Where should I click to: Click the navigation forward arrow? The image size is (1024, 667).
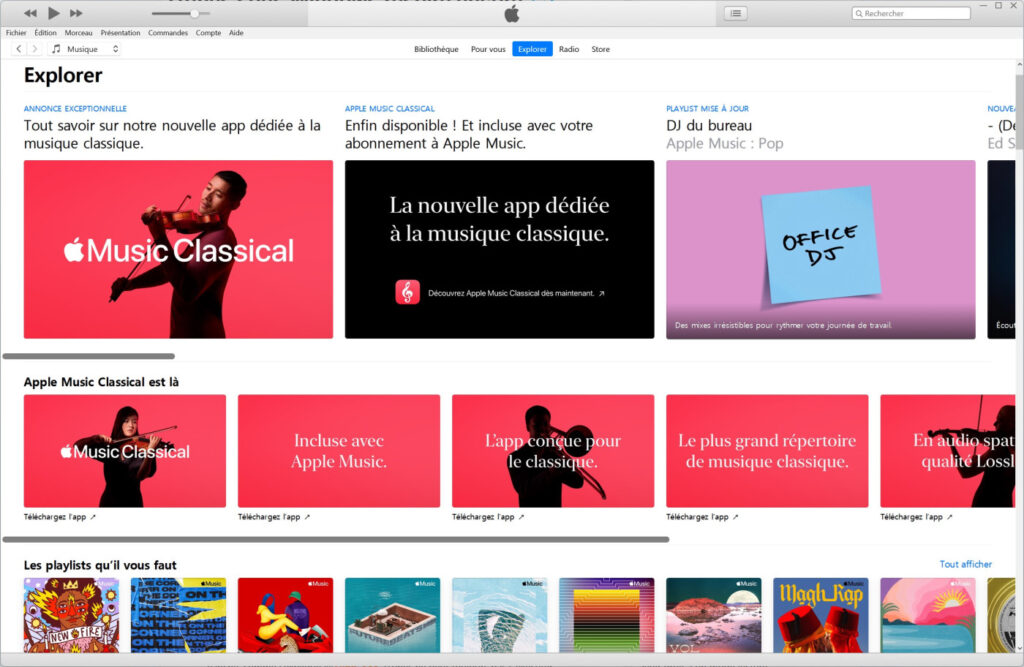coord(35,49)
